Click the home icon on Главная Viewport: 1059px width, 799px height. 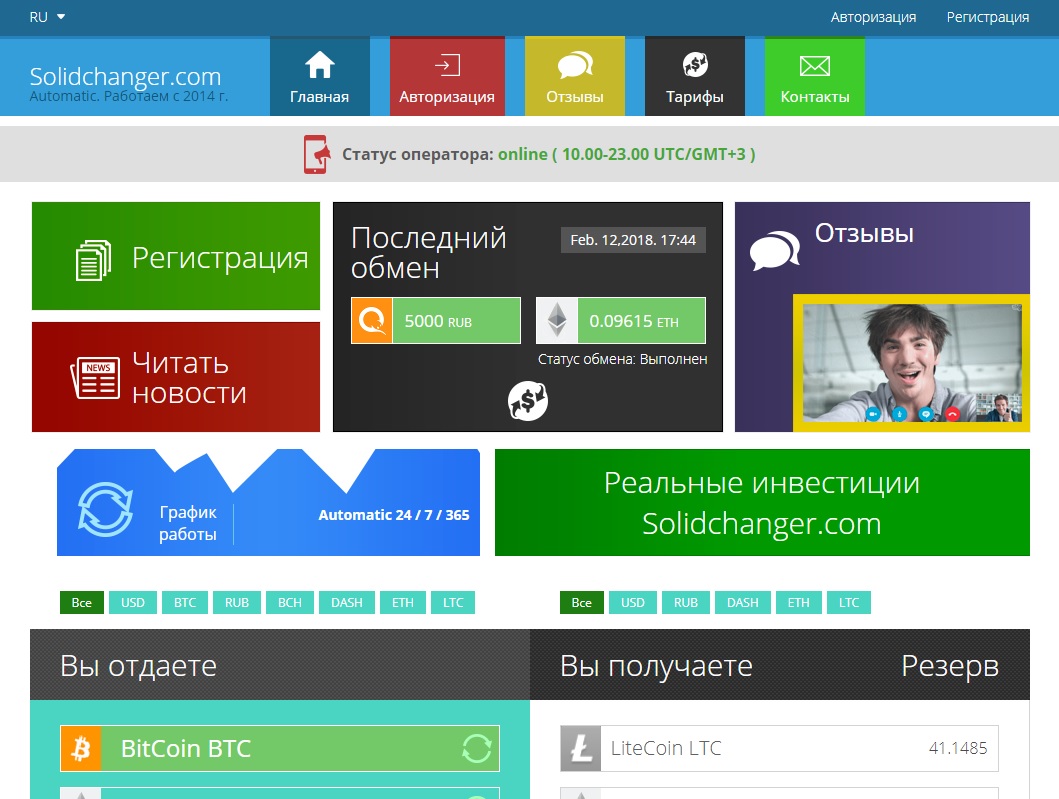(x=319, y=65)
